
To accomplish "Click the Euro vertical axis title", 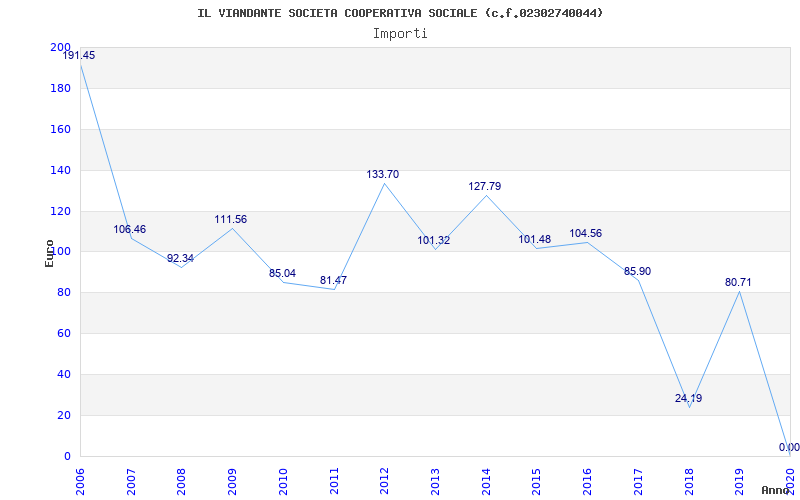I will (49, 253).
